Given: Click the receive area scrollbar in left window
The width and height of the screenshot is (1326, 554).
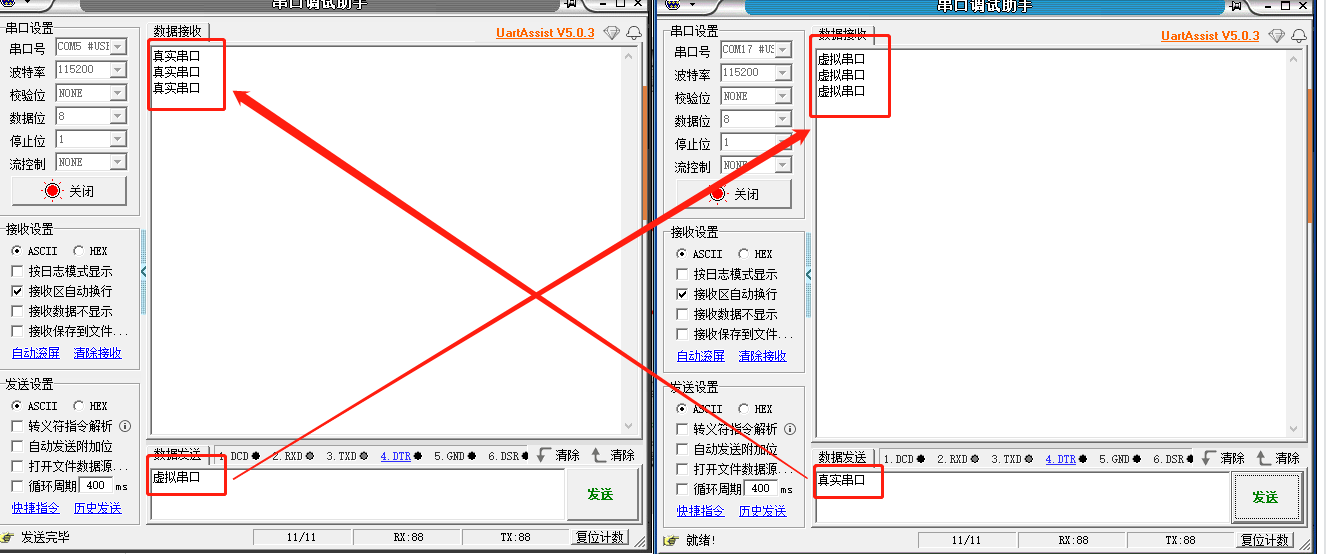Looking at the screenshot, I should pos(629,240).
